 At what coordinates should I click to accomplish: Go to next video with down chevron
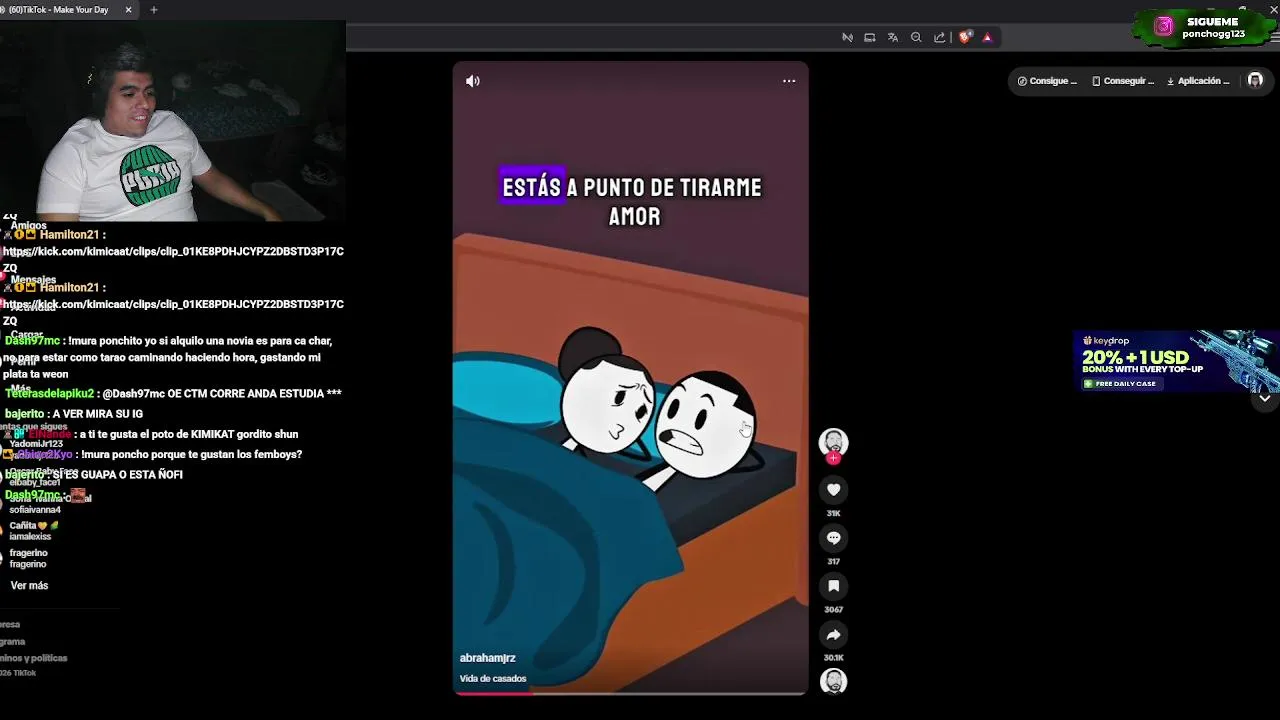coord(1264,398)
